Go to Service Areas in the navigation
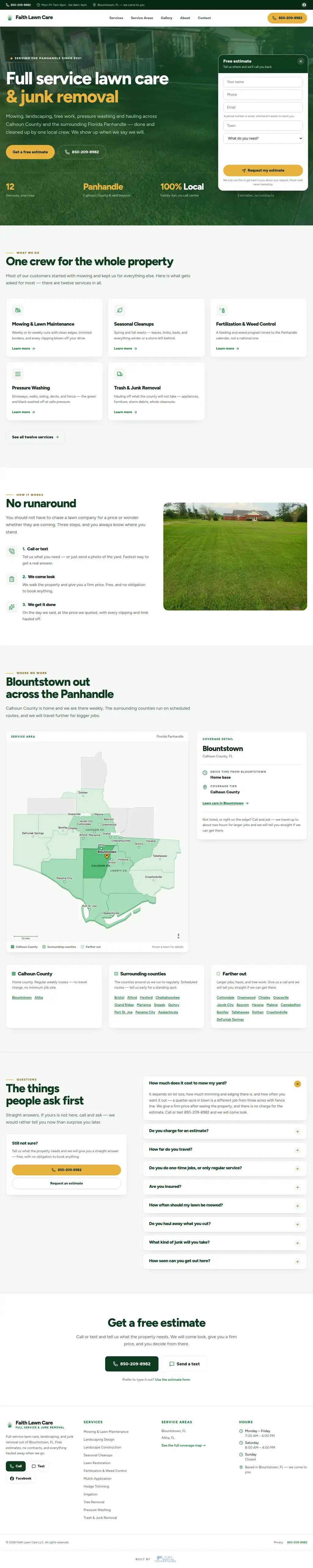 [x=142, y=18]
